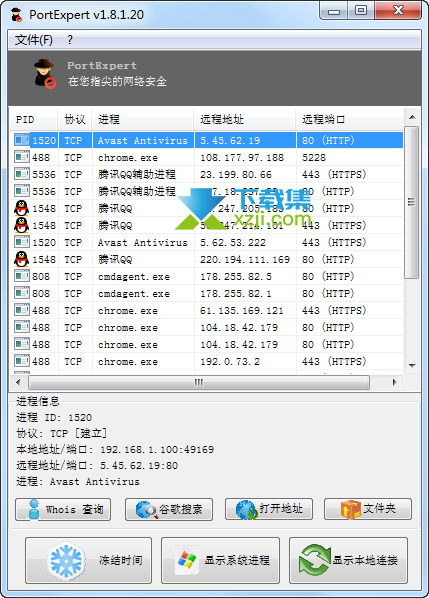Image resolution: width=429 pixels, height=598 pixels.
Task: Maximize the PortExpert window
Action: (361, 11)
